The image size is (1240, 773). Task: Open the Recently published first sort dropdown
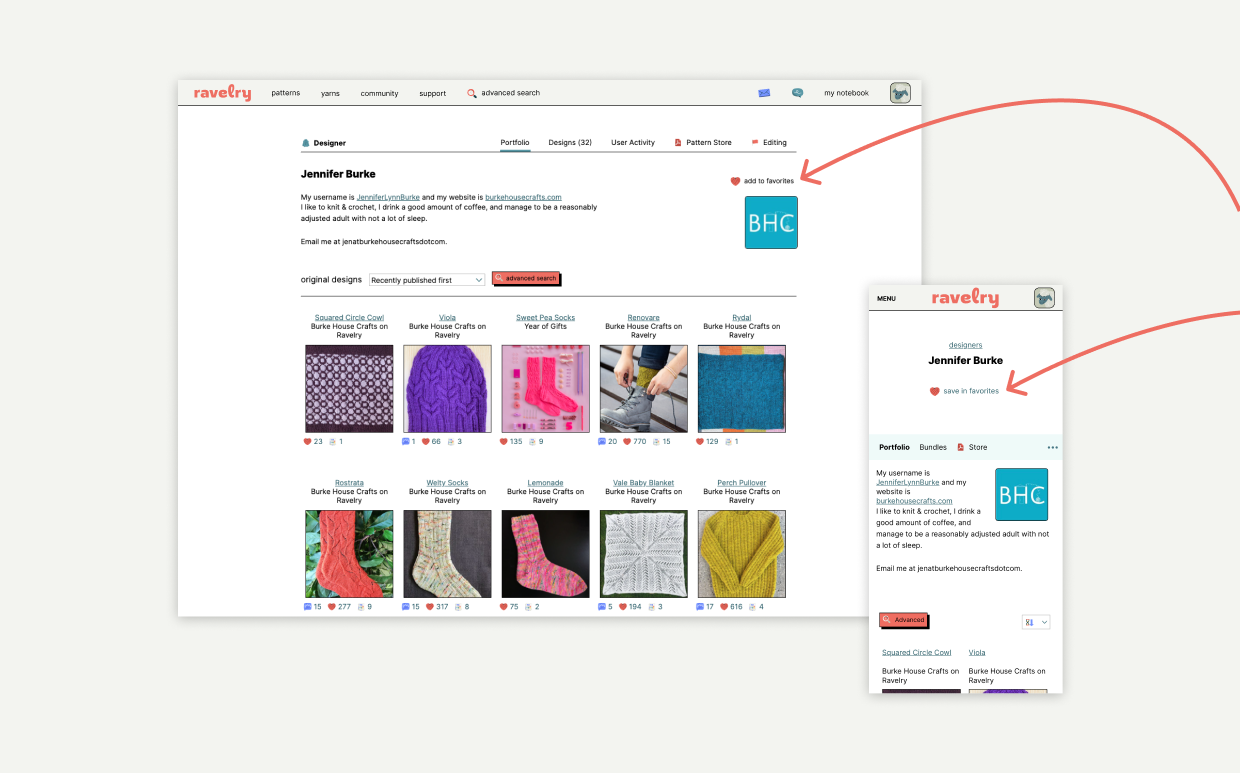tap(427, 280)
